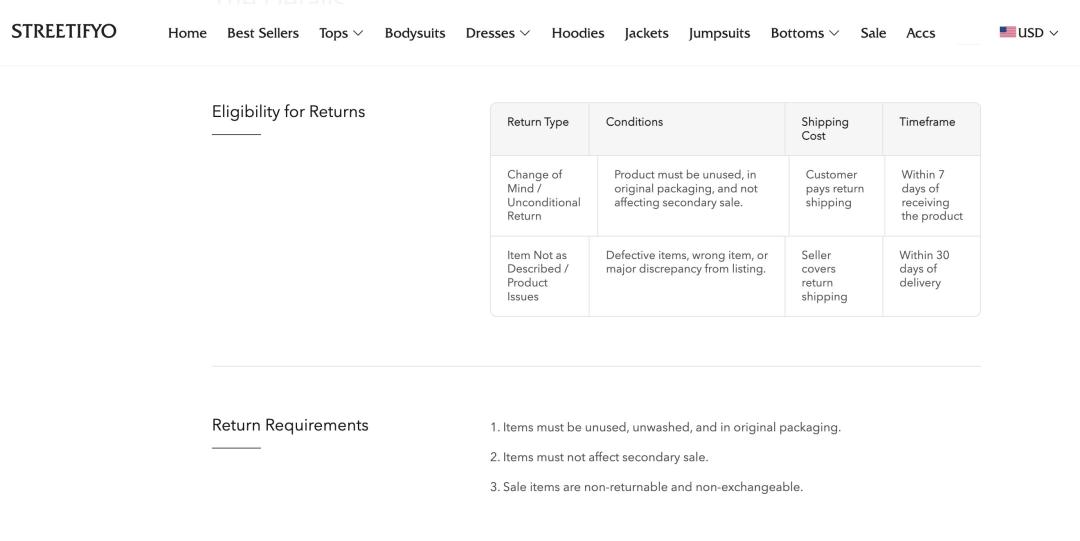Screen dimensions: 1080x541
Task: Click requirement 2 about secondary sale
Action: point(599,457)
